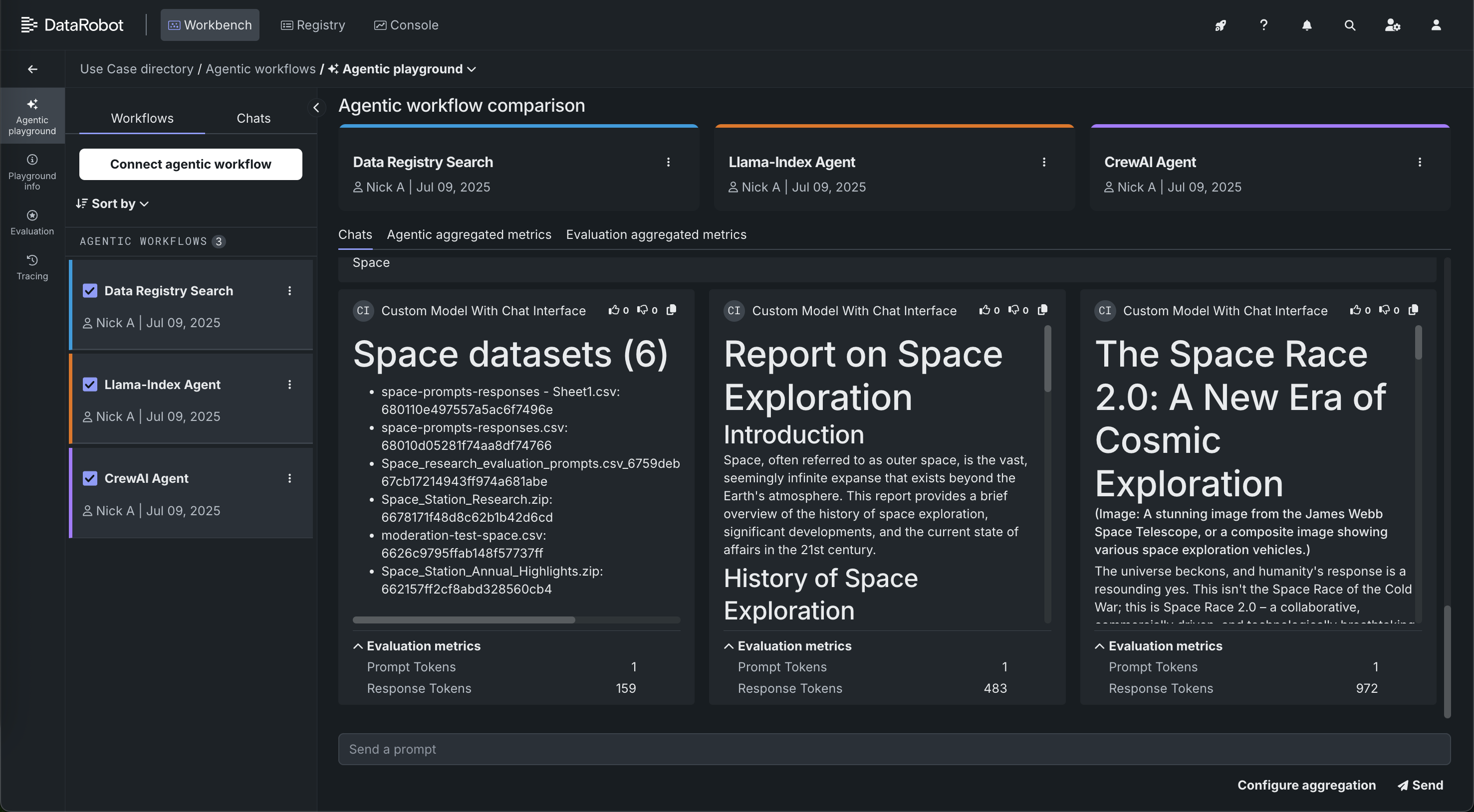Image resolution: width=1474 pixels, height=812 pixels.
Task: Click Configure aggregation
Action: (1306, 785)
